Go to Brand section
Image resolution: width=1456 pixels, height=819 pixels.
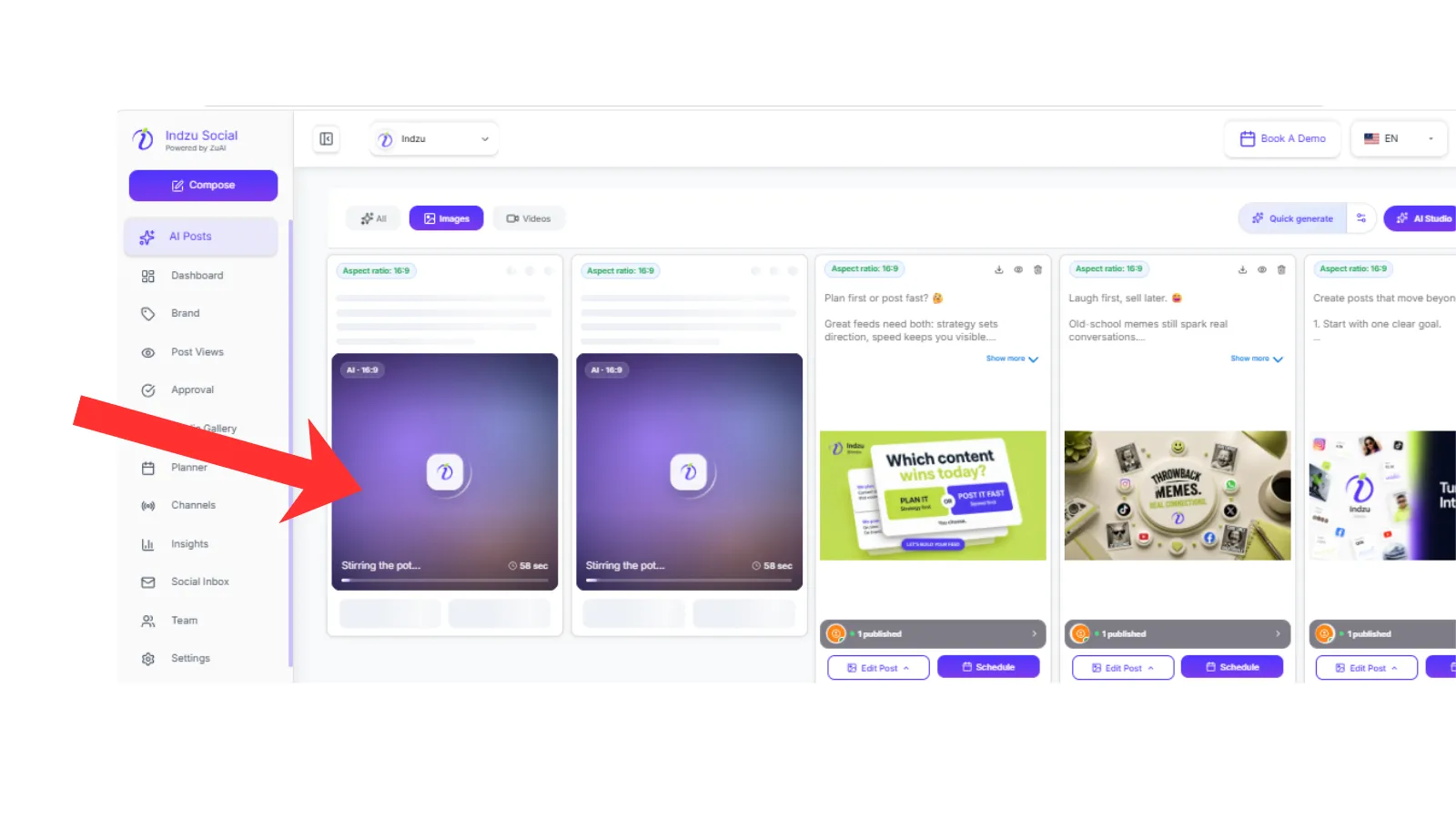click(185, 313)
